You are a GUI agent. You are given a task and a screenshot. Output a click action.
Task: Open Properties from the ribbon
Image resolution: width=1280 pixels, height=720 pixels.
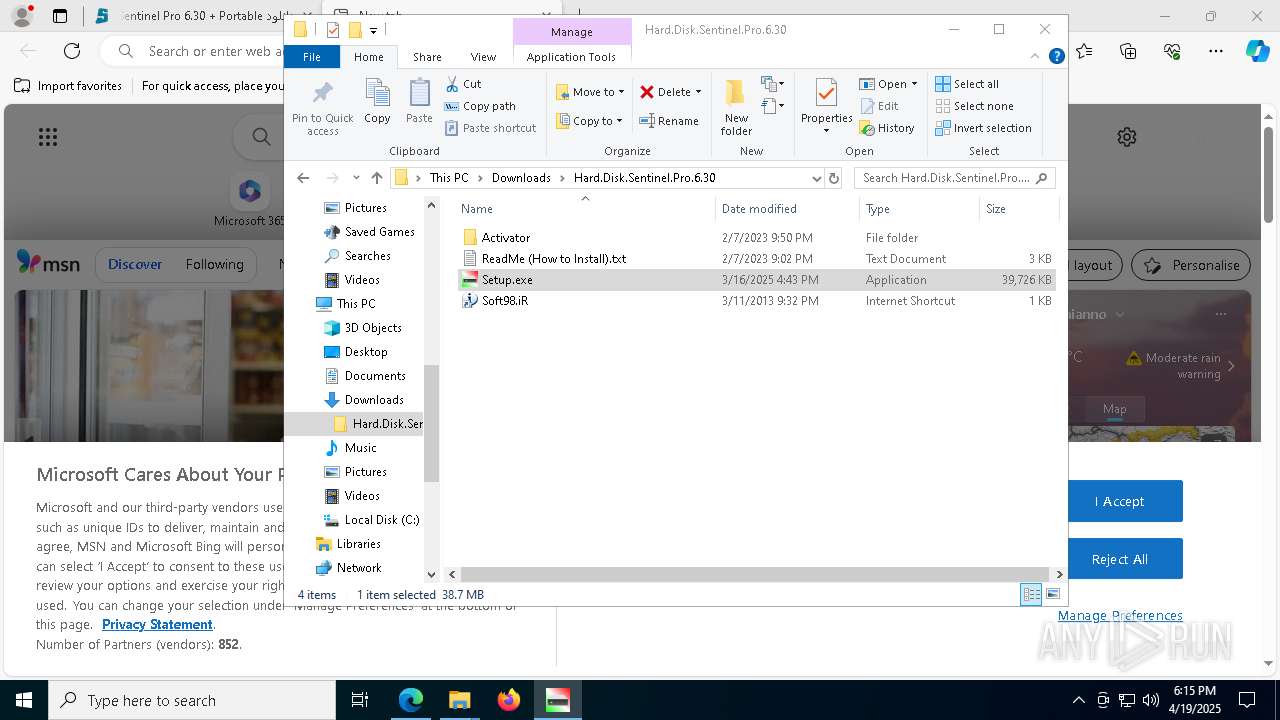click(826, 106)
